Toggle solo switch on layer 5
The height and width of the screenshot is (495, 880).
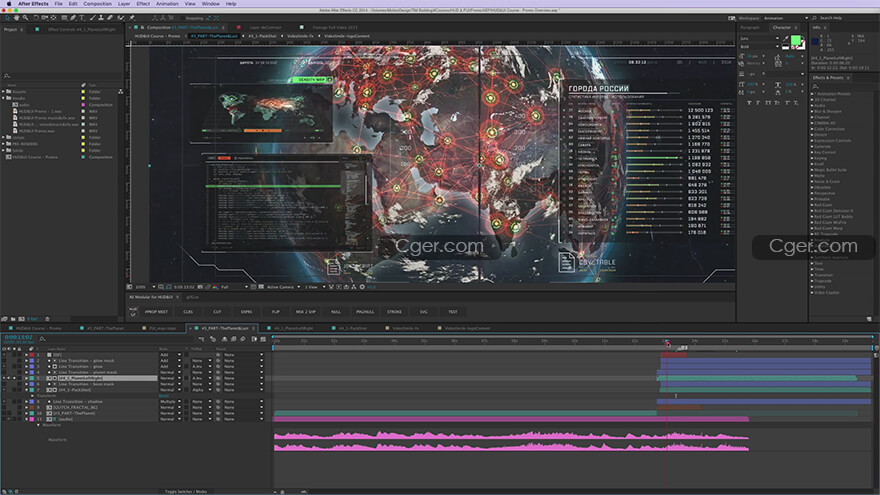(15, 378)
